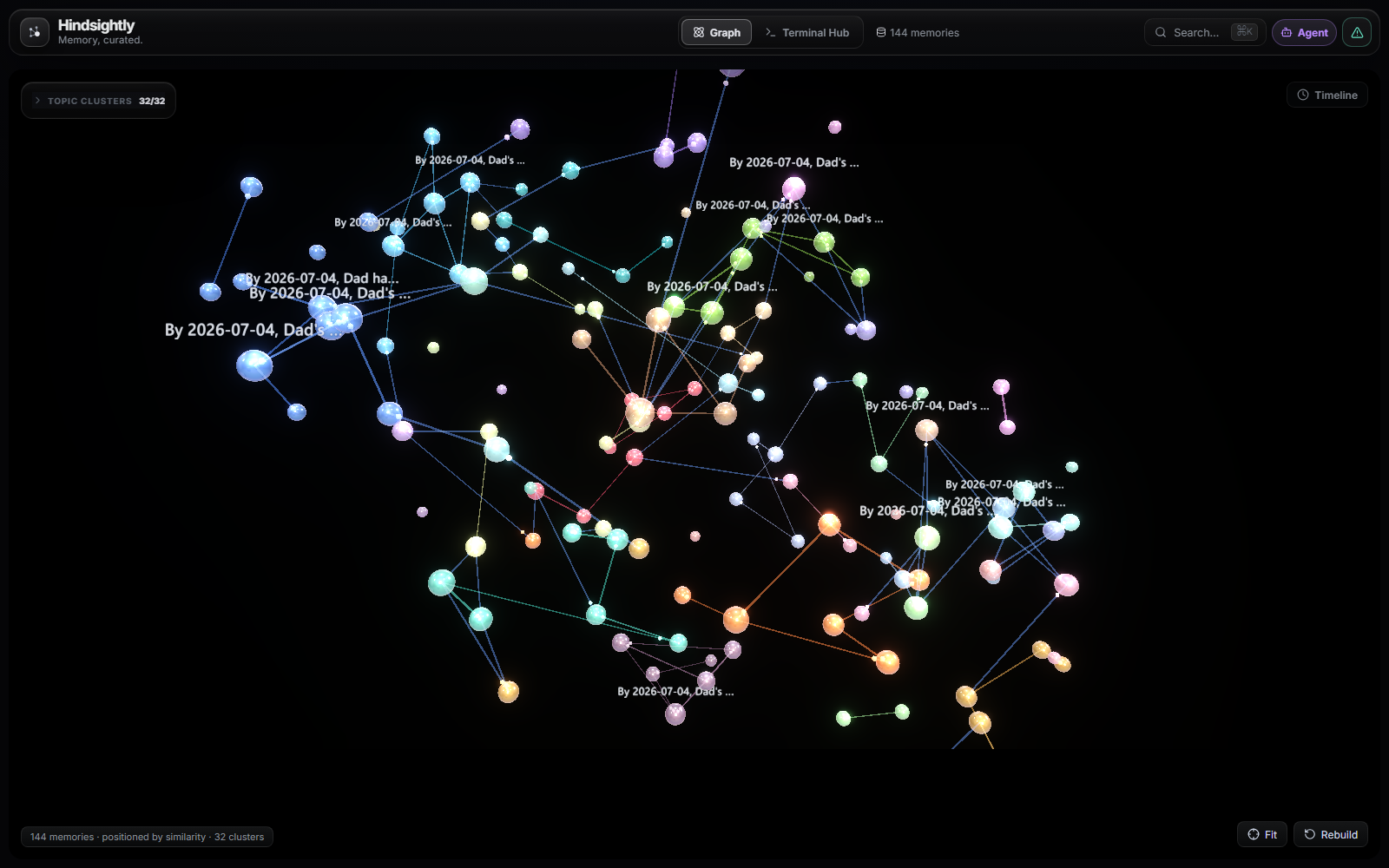Focus the Search field
Viewport: 1389px width, 868px height.
pyautogui.click(x=1204, y=32)
